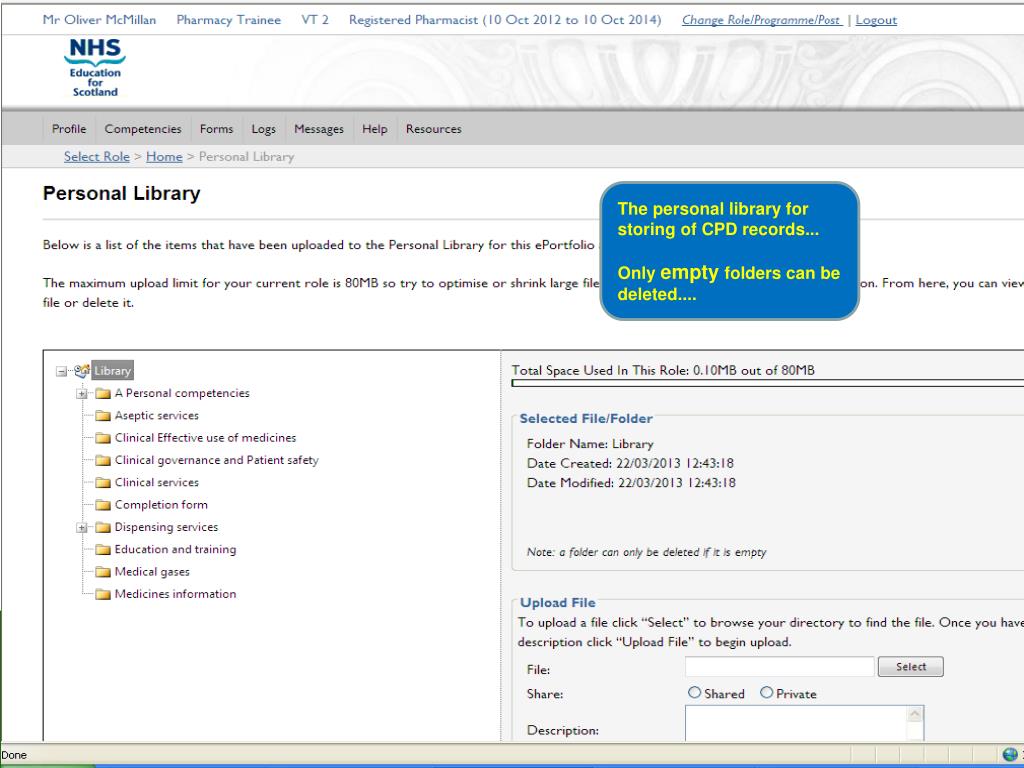Click the Mr Oliver McMillan user name
This screenshot has height=768, width=1024.
pyautogui.click(x=99, y=20)
